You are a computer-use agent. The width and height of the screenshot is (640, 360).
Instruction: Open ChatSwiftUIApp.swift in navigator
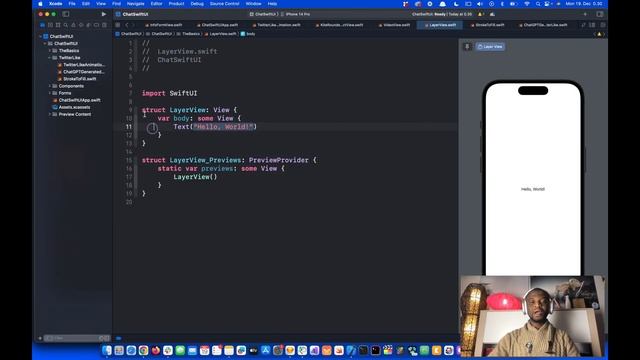pyautogui.click(x=76, y=100)
